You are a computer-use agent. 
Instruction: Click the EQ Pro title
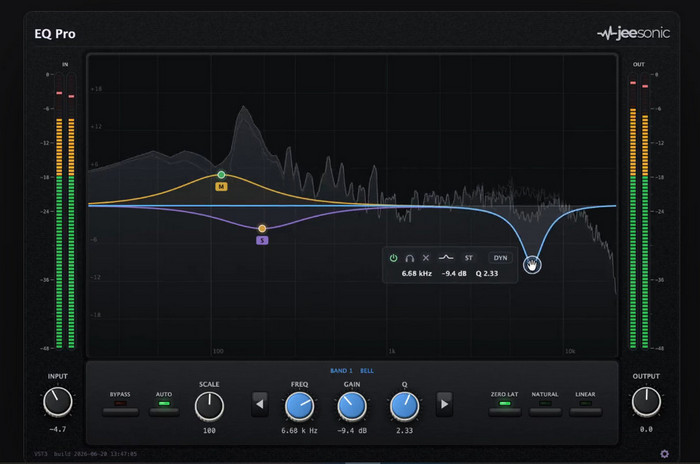(55, 34)
